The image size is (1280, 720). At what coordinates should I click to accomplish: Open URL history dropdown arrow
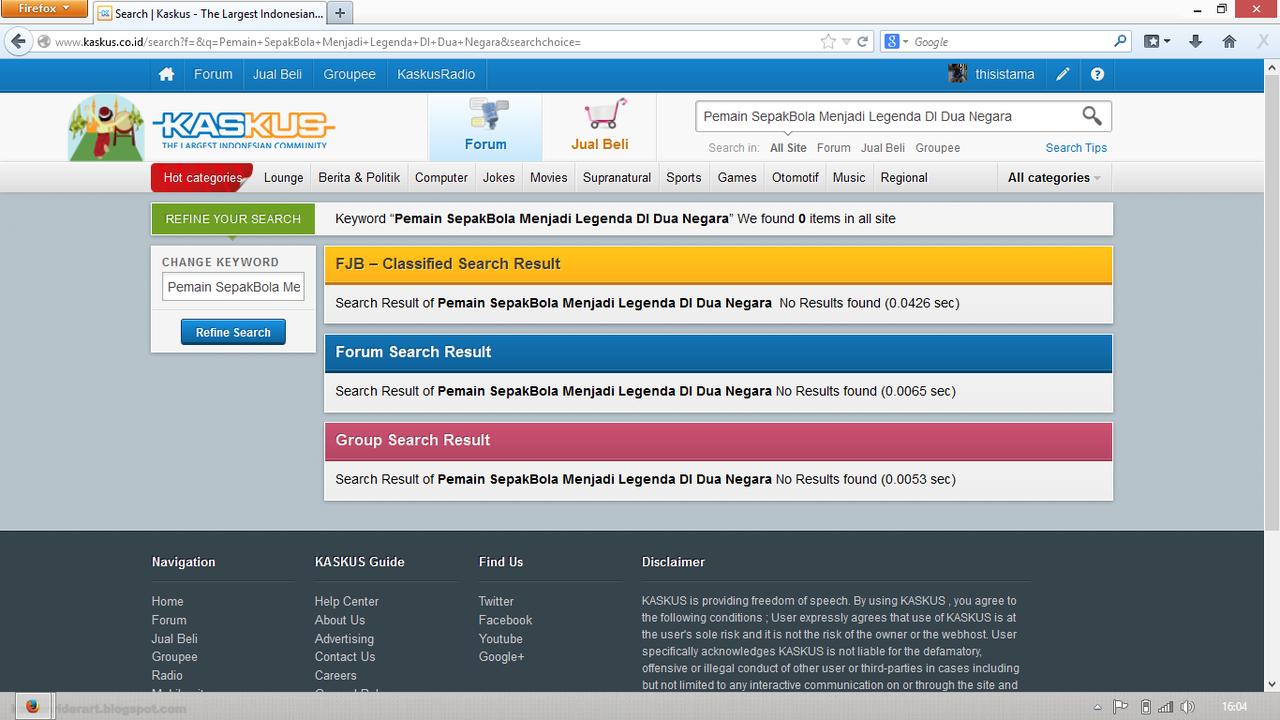coord(847,42)
